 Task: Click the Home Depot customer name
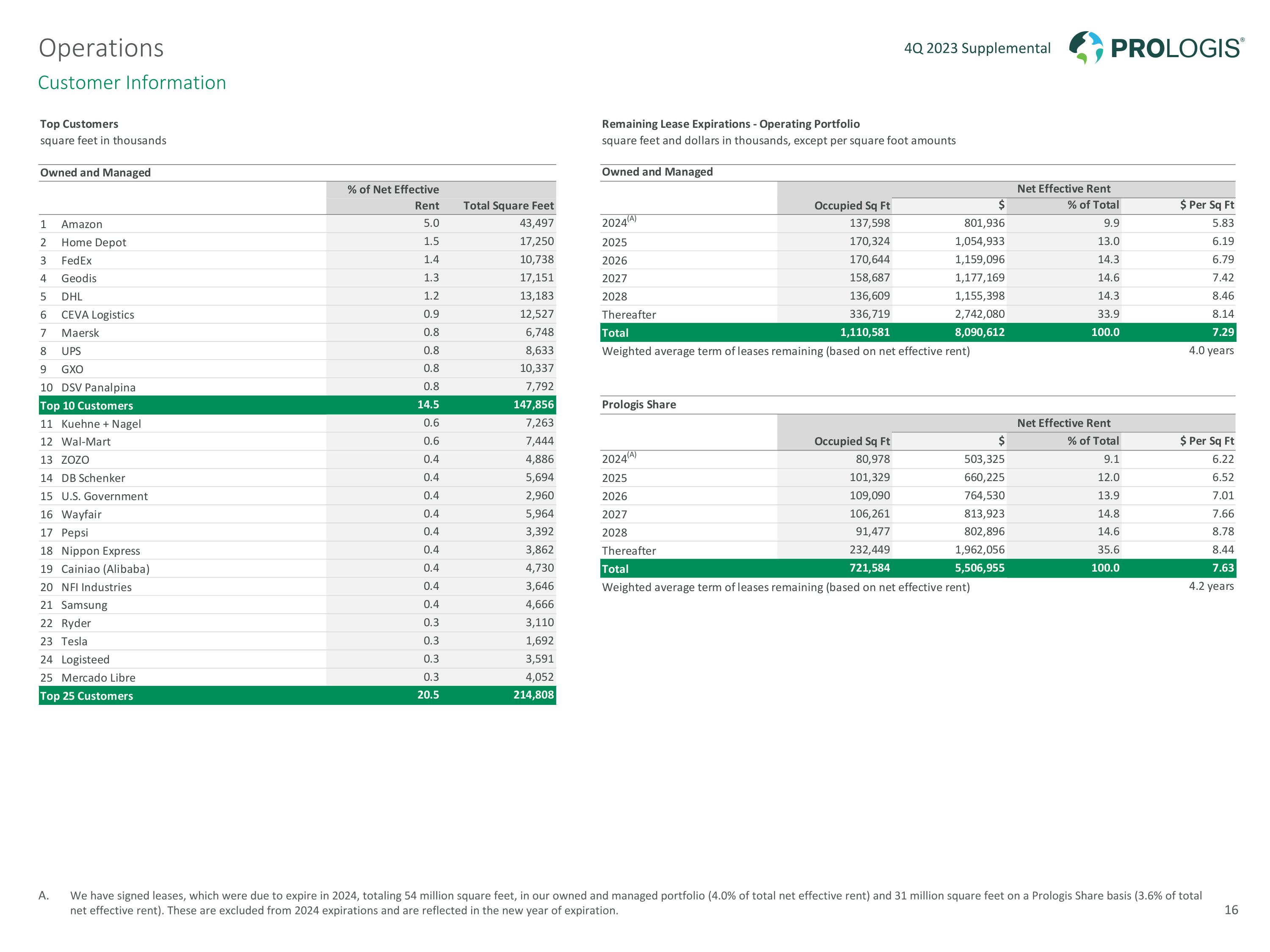(x=94, y=242)
